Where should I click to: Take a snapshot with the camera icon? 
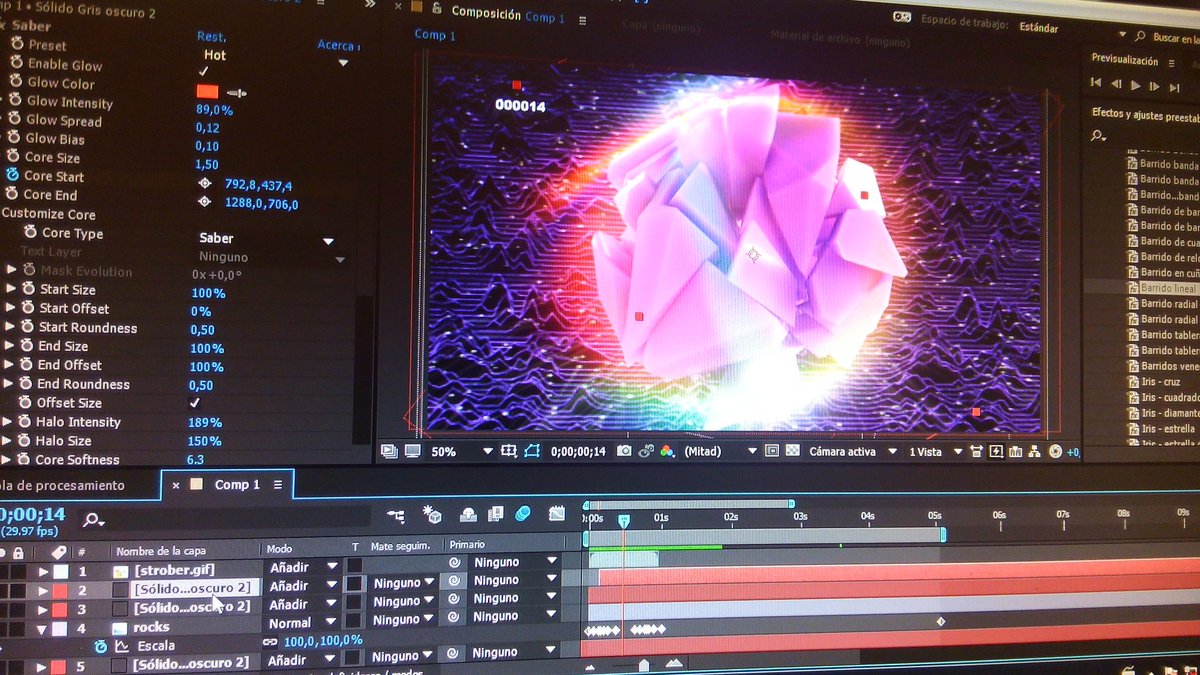[x=624, y=451]
